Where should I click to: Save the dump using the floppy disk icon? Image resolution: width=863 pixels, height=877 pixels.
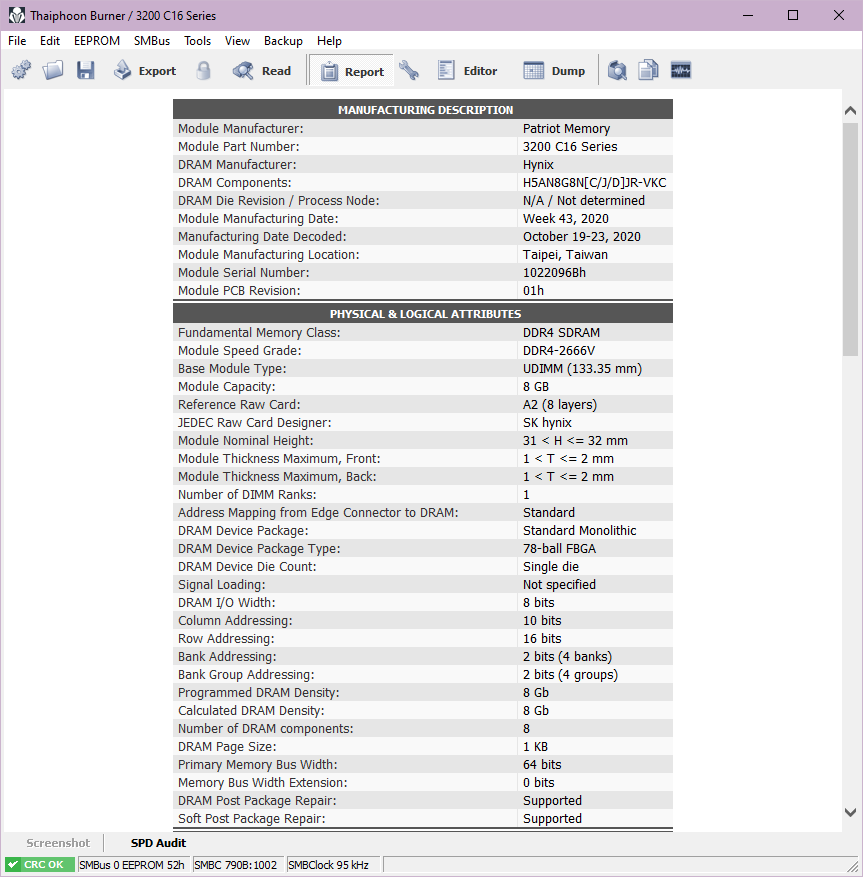86,70
